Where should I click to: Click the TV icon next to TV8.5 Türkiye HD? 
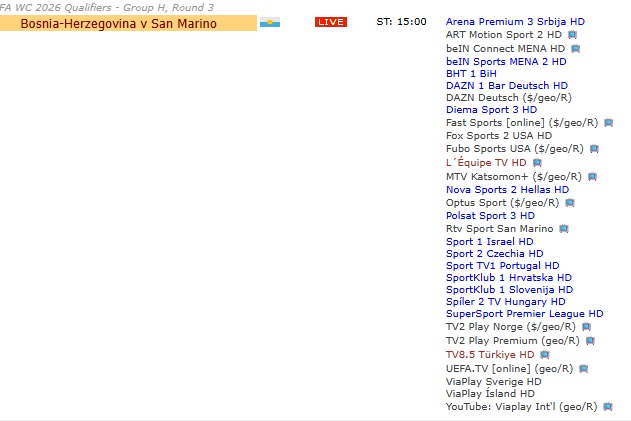545,355
